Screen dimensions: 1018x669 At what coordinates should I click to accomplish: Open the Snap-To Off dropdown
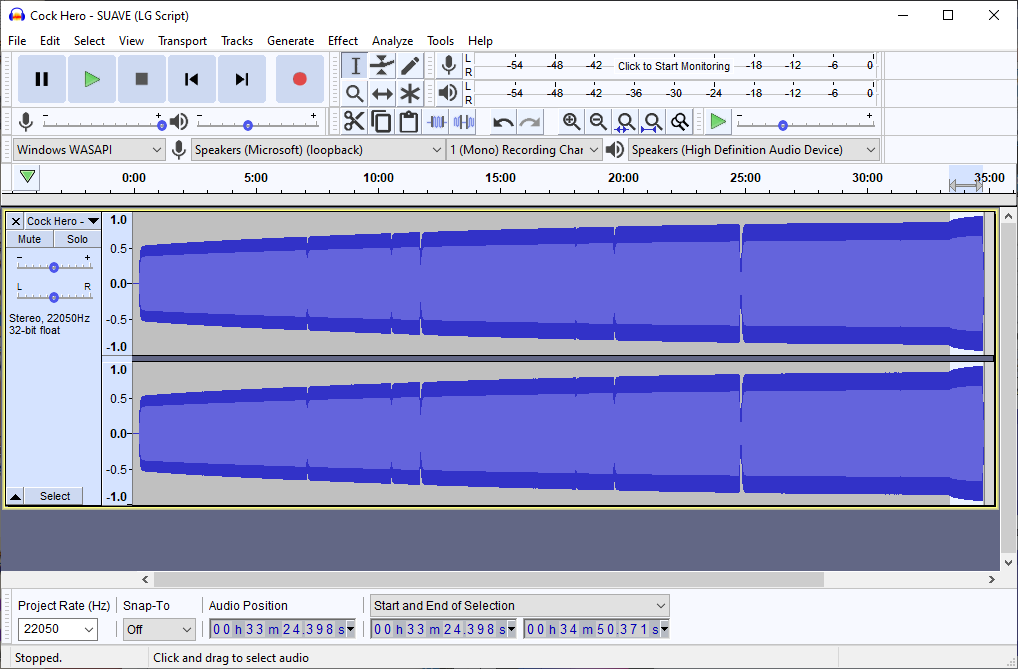158,629
